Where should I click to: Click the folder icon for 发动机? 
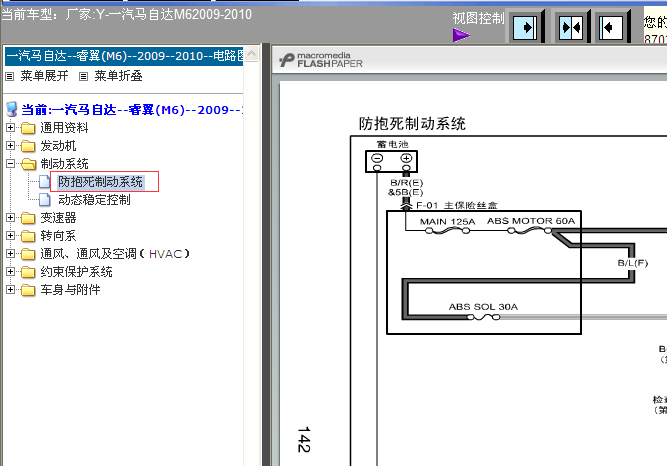(x=28, y=146)
